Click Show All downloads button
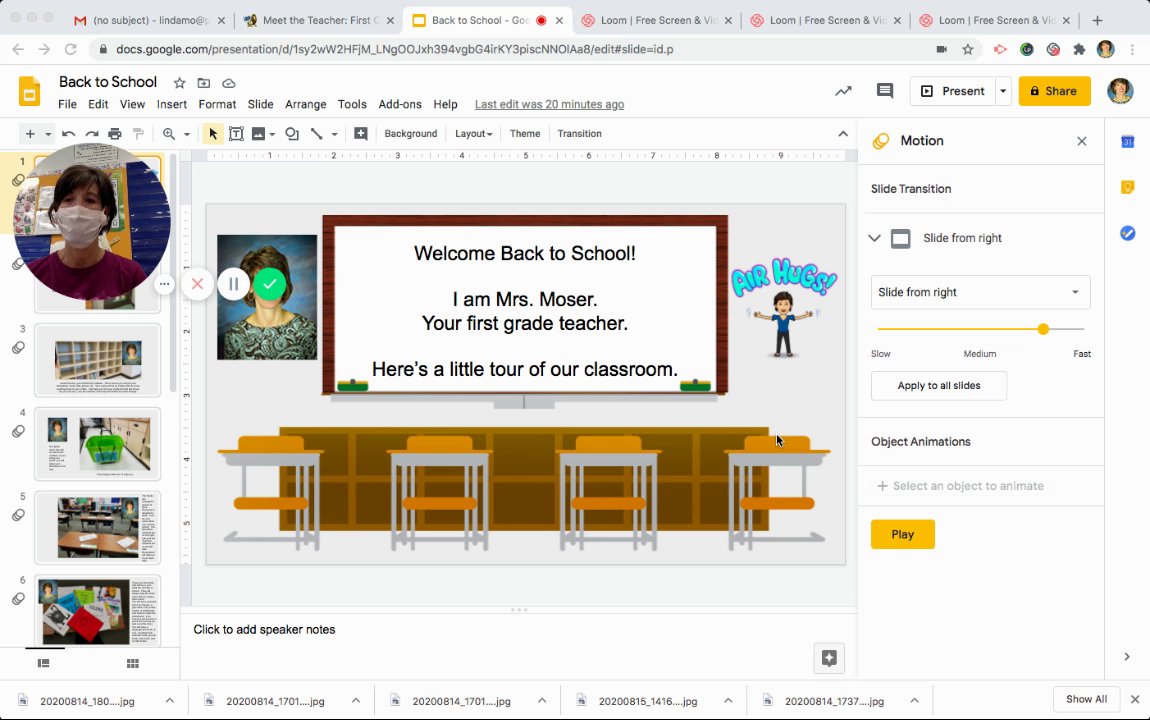 coord(1086,699)
